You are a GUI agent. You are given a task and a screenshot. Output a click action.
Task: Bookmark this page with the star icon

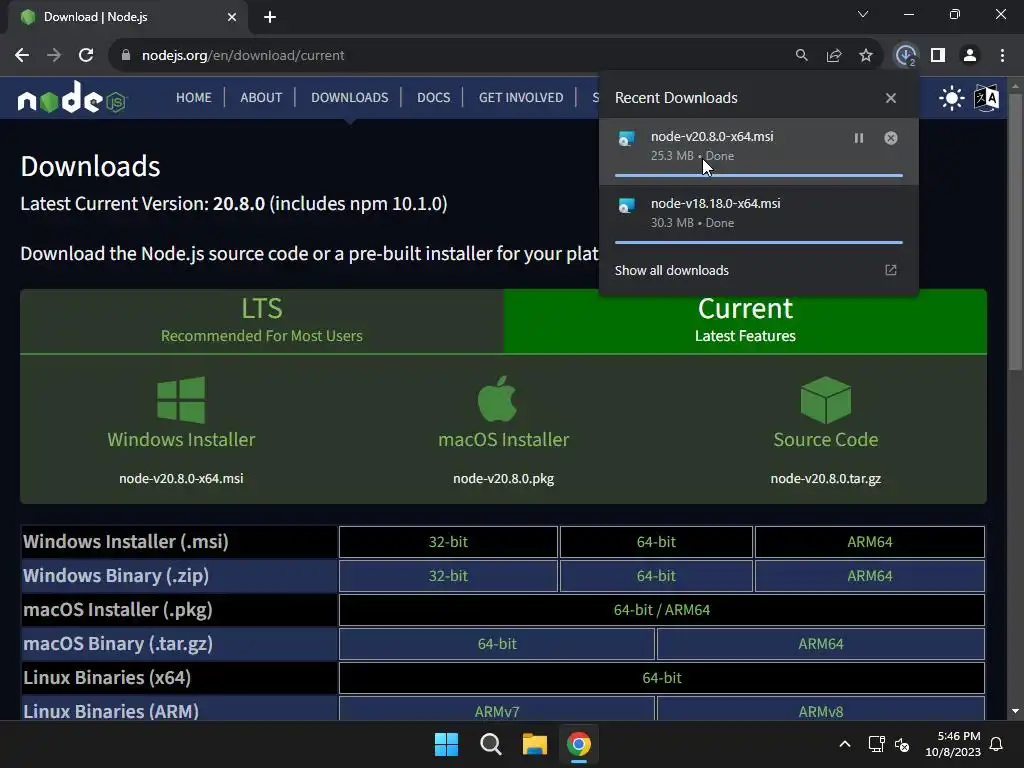point(866,56)
